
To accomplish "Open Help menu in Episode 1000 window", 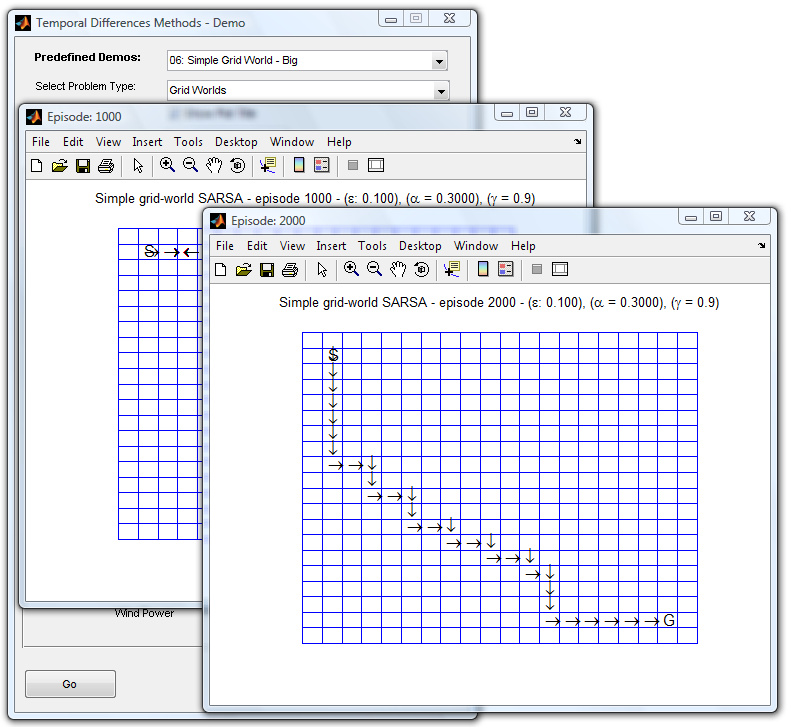I will point(339,142).
